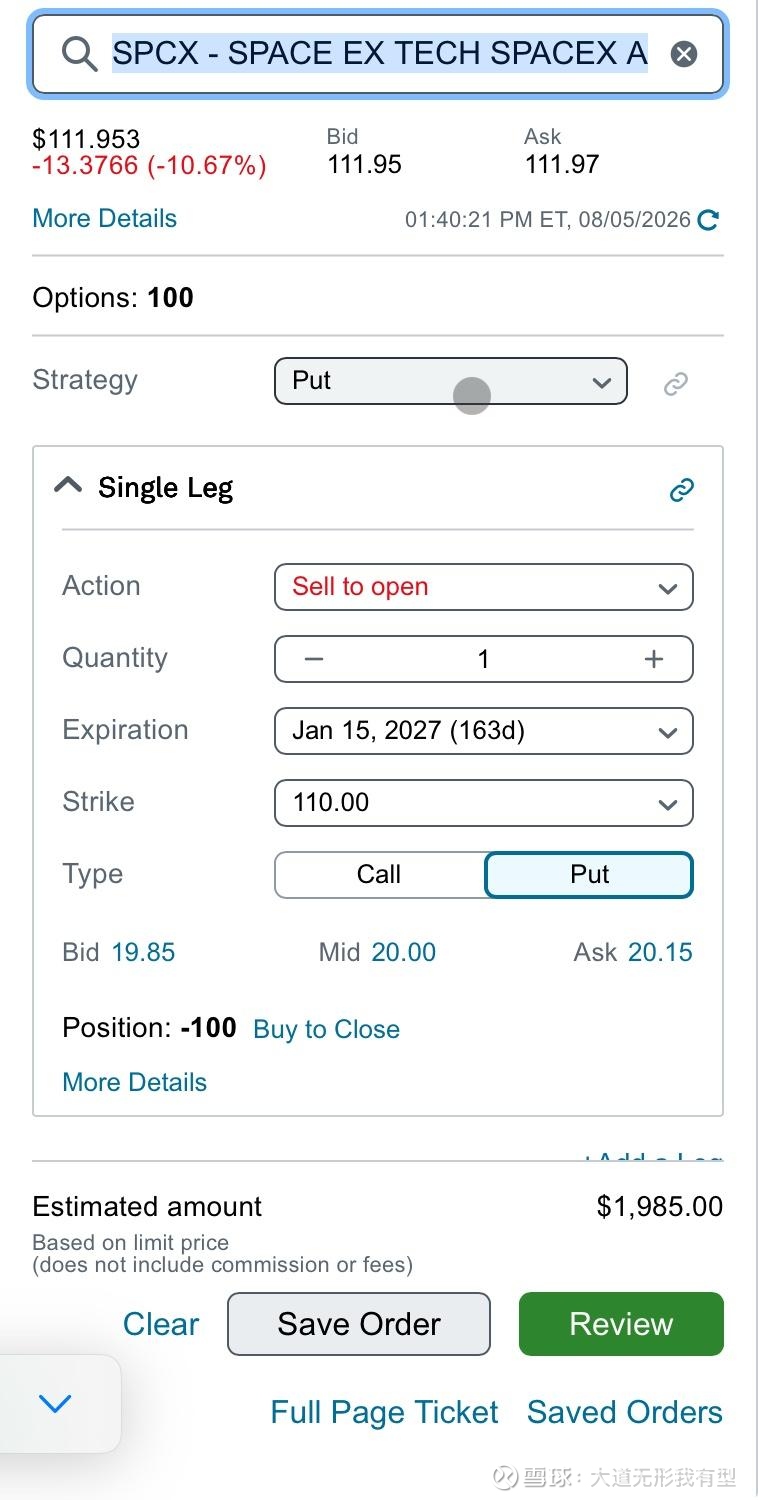The width and height of the screenshot is (758, 1500).
Task: Expand the bottom-left blue chevron panel
Action: pyautogui.click(x=54, y=1403)
